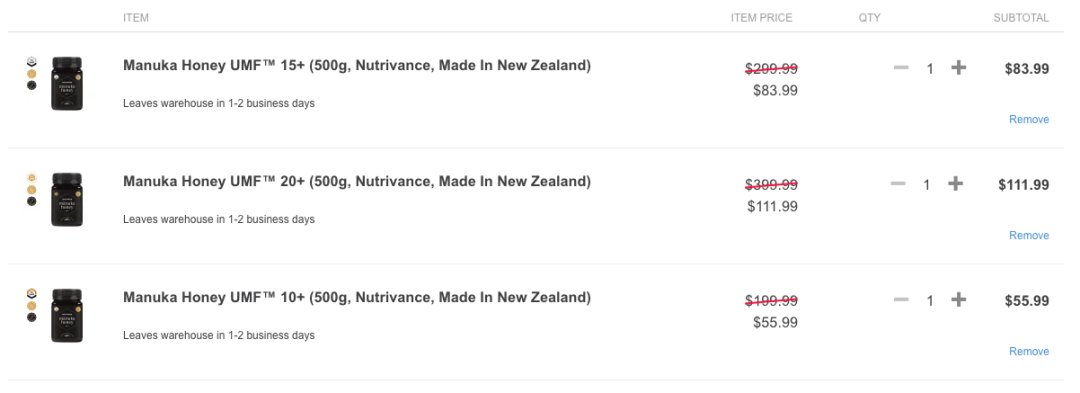Increase quantity of UMF 10+ honey
Viewport: 1080px width, 393px height.
[958, 299]
